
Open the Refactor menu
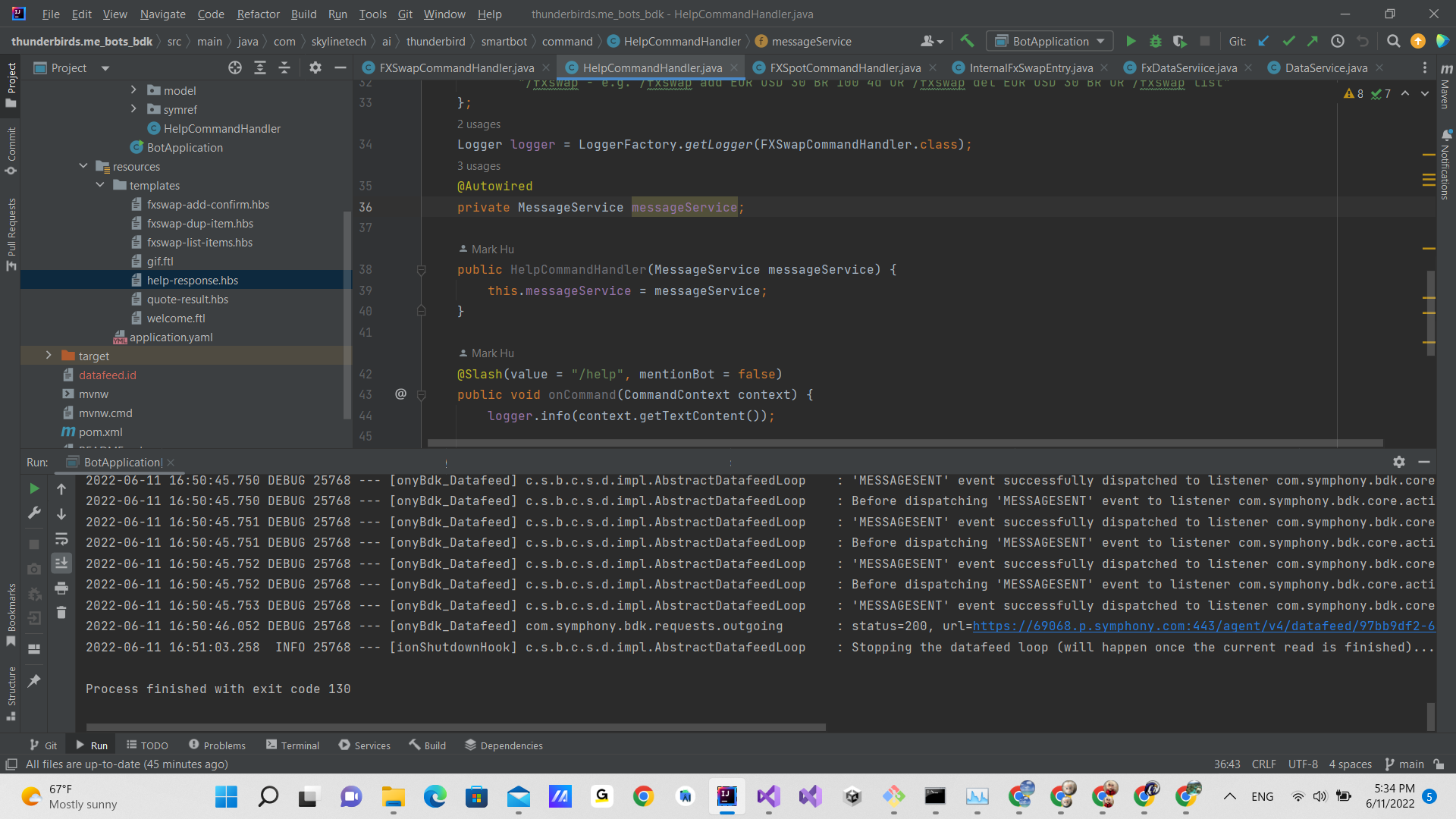click(x=258, y=14)
